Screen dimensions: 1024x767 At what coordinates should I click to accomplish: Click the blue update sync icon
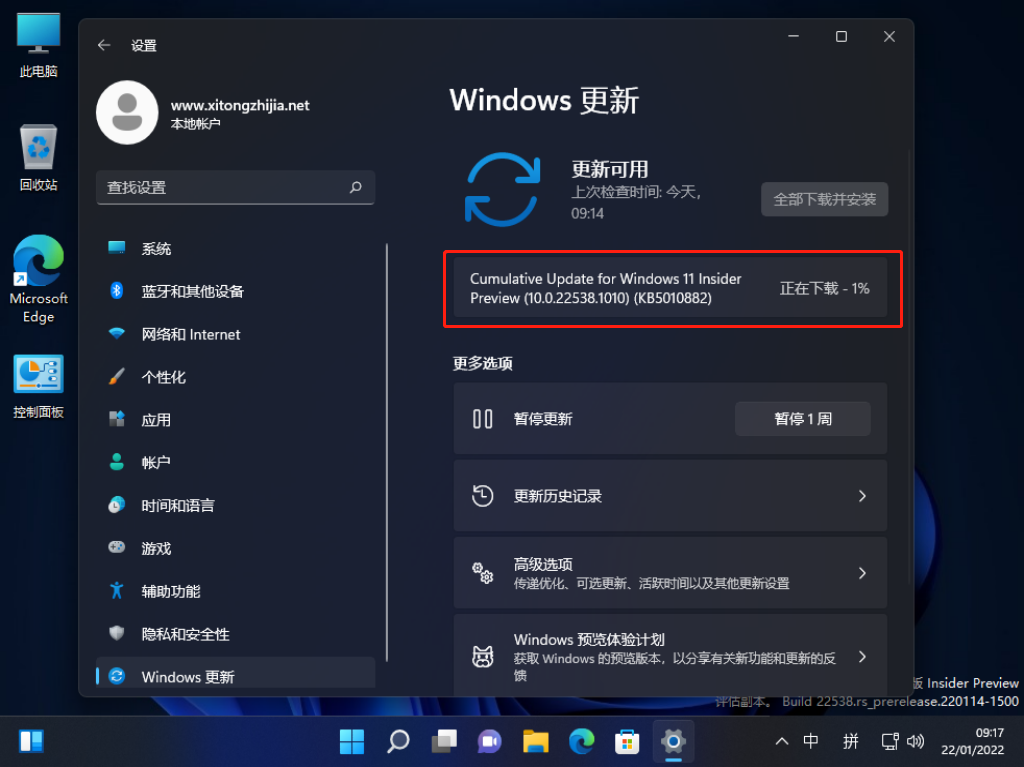(x=502, y=189)
